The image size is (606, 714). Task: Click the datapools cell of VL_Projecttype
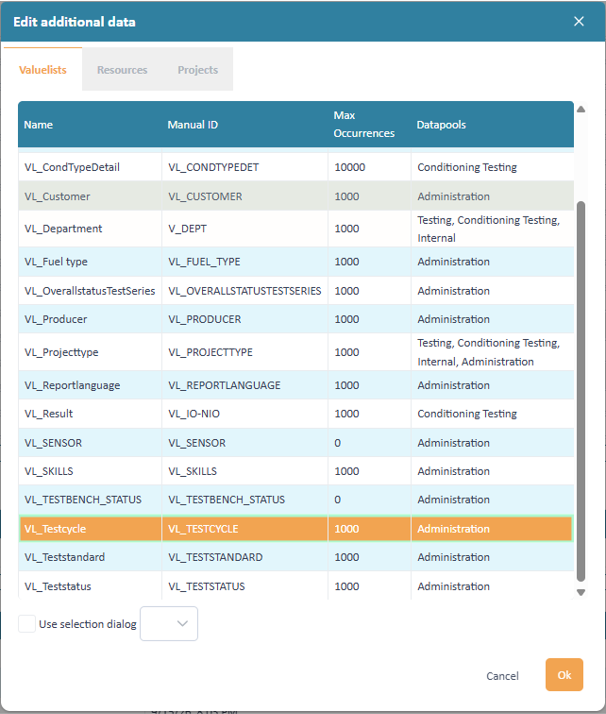492,352
